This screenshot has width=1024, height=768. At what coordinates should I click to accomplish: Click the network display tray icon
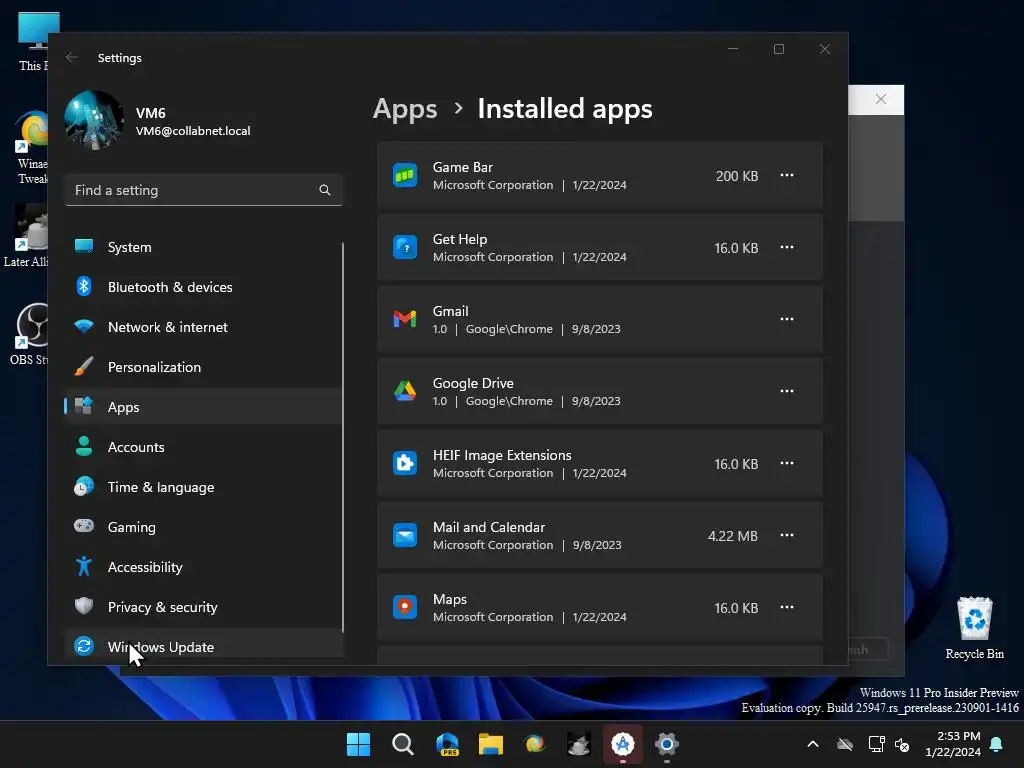click(x=876, y=744)
